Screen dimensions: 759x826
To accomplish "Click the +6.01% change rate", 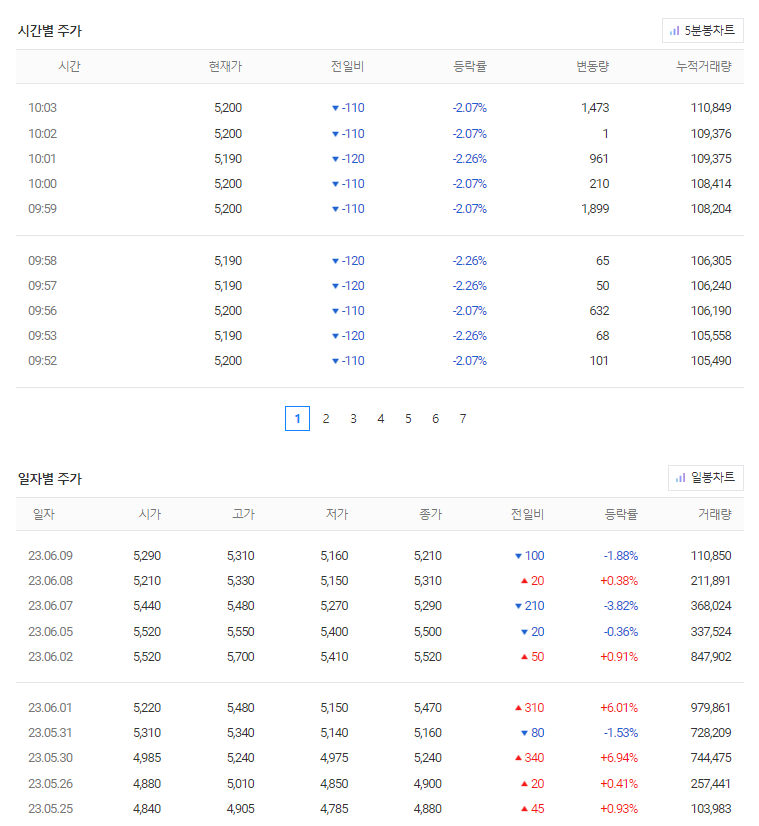I will (619, 707).
